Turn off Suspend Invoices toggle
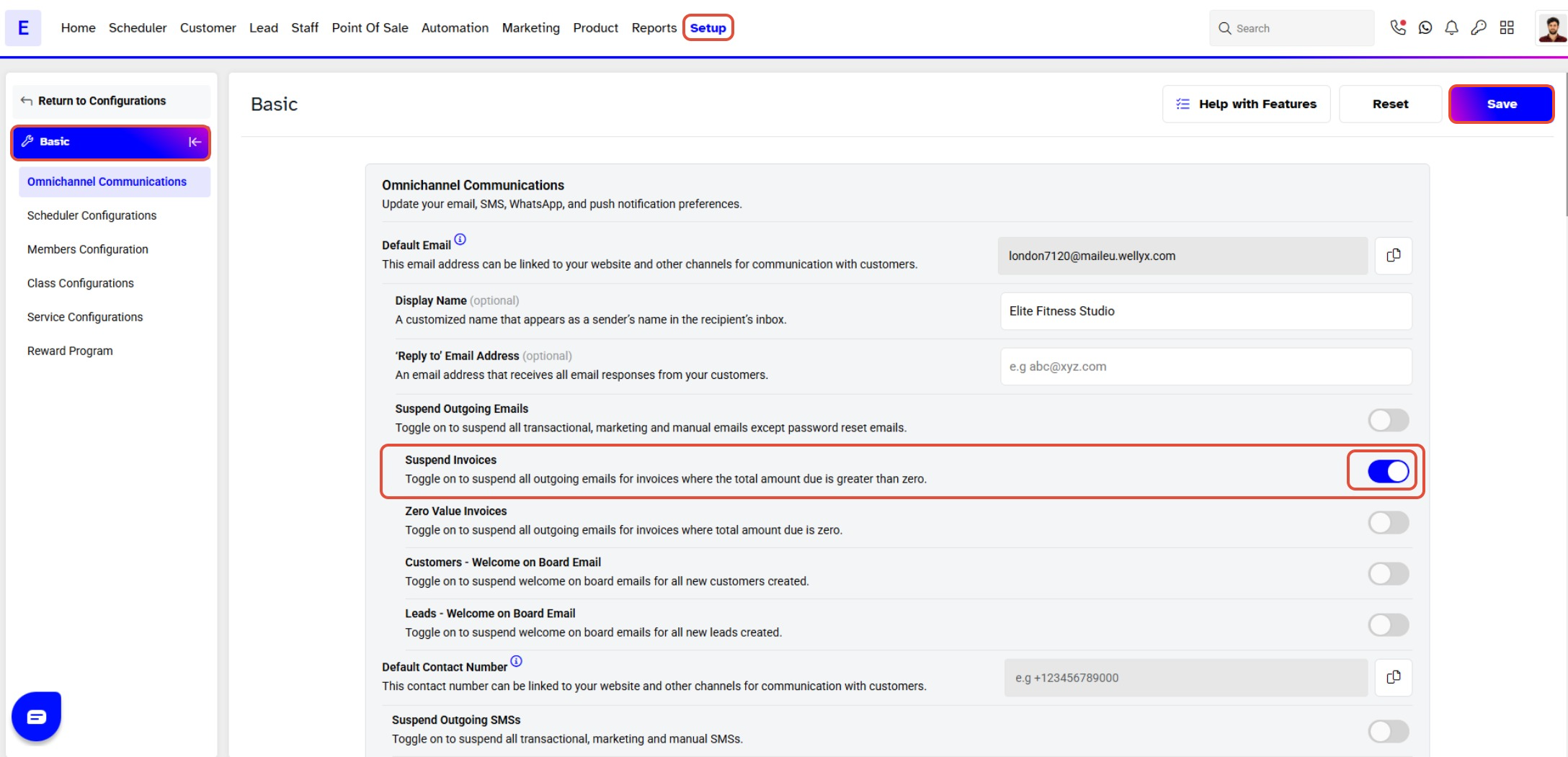 pos(1389,471)
